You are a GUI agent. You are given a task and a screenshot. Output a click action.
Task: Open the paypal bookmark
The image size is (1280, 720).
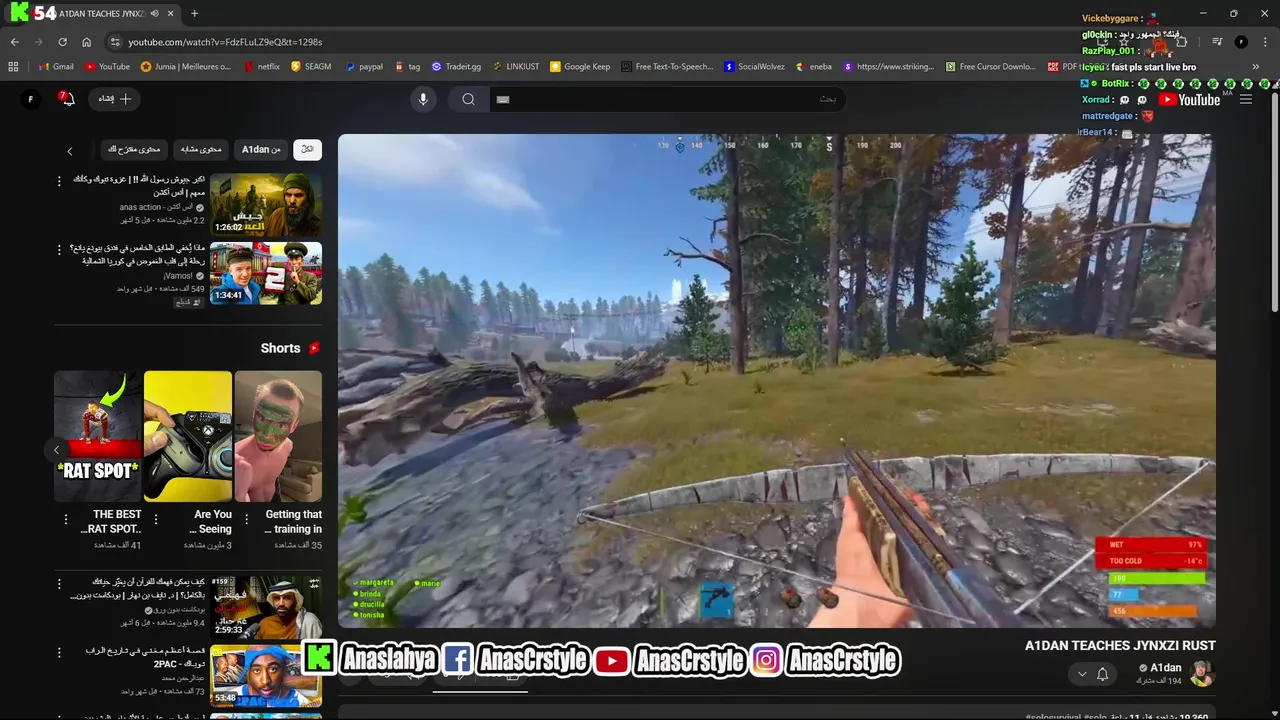[364, 67]
